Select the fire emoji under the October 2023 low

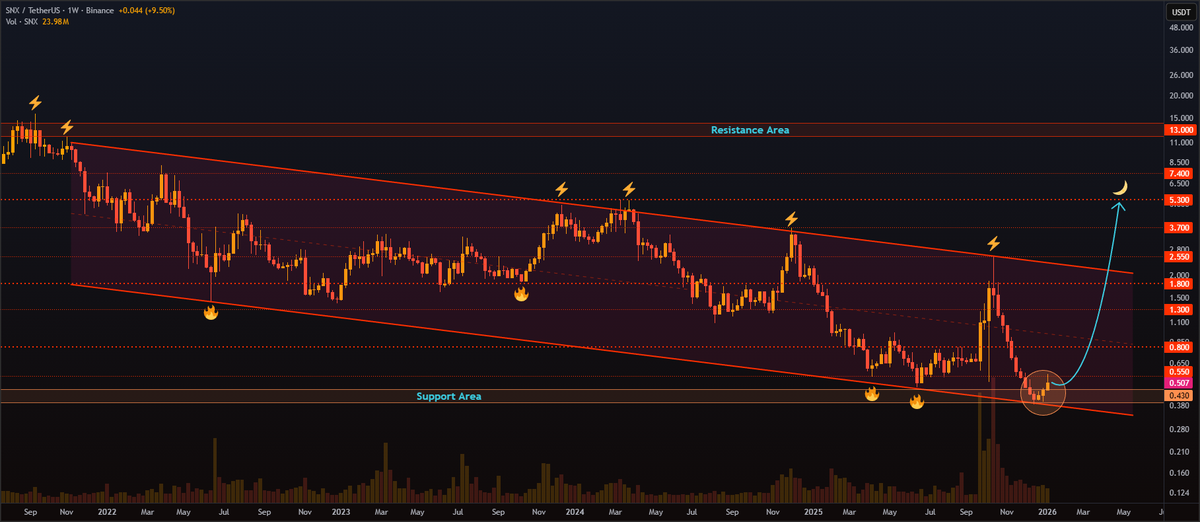point(521,294)
